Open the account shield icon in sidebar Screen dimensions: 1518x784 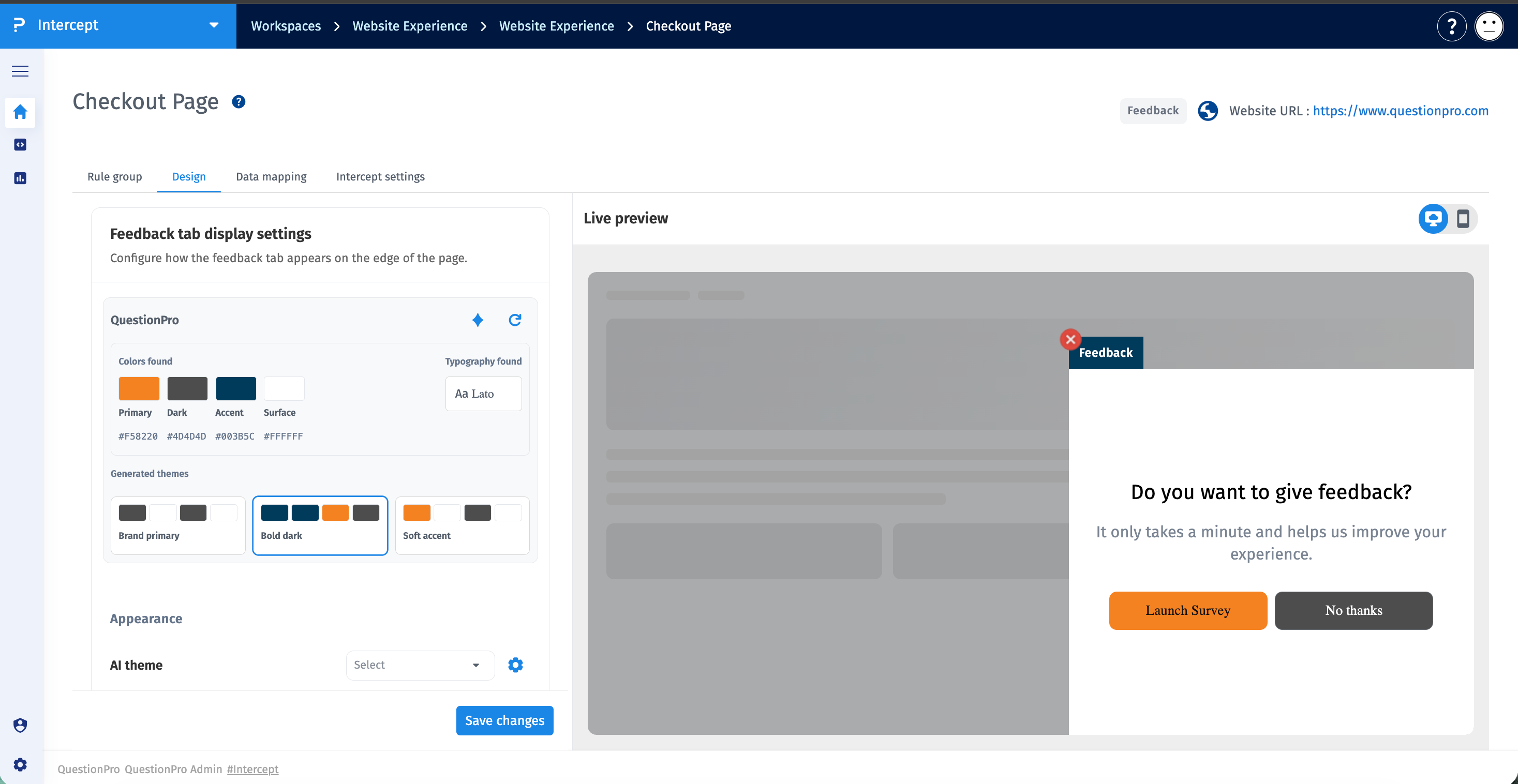pos(20,725)
